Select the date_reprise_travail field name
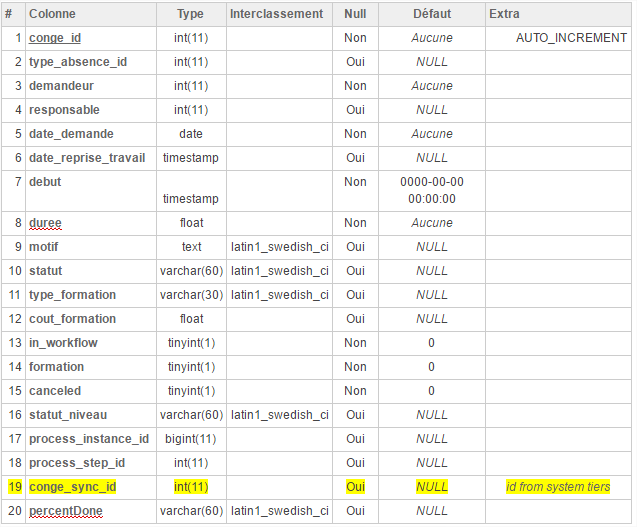Viewport: 637px width, 527px height. pyautogui.click(x=87, y=158)
